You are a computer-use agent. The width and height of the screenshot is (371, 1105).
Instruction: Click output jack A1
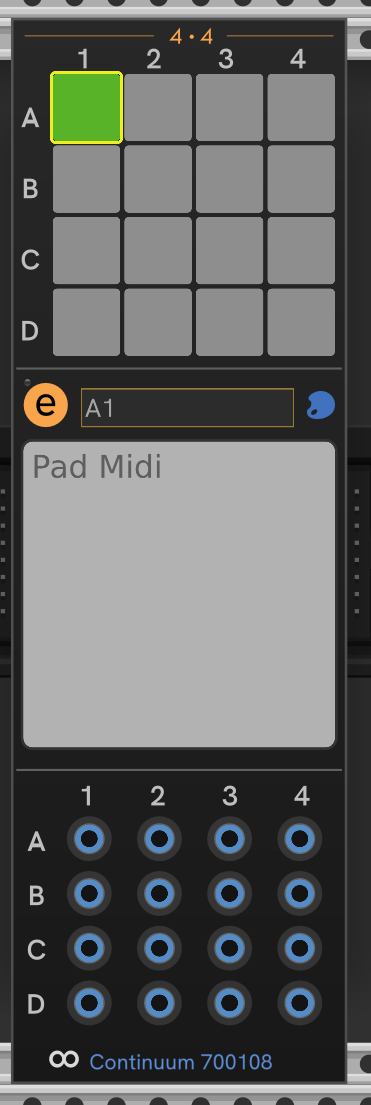pos(89,839)
